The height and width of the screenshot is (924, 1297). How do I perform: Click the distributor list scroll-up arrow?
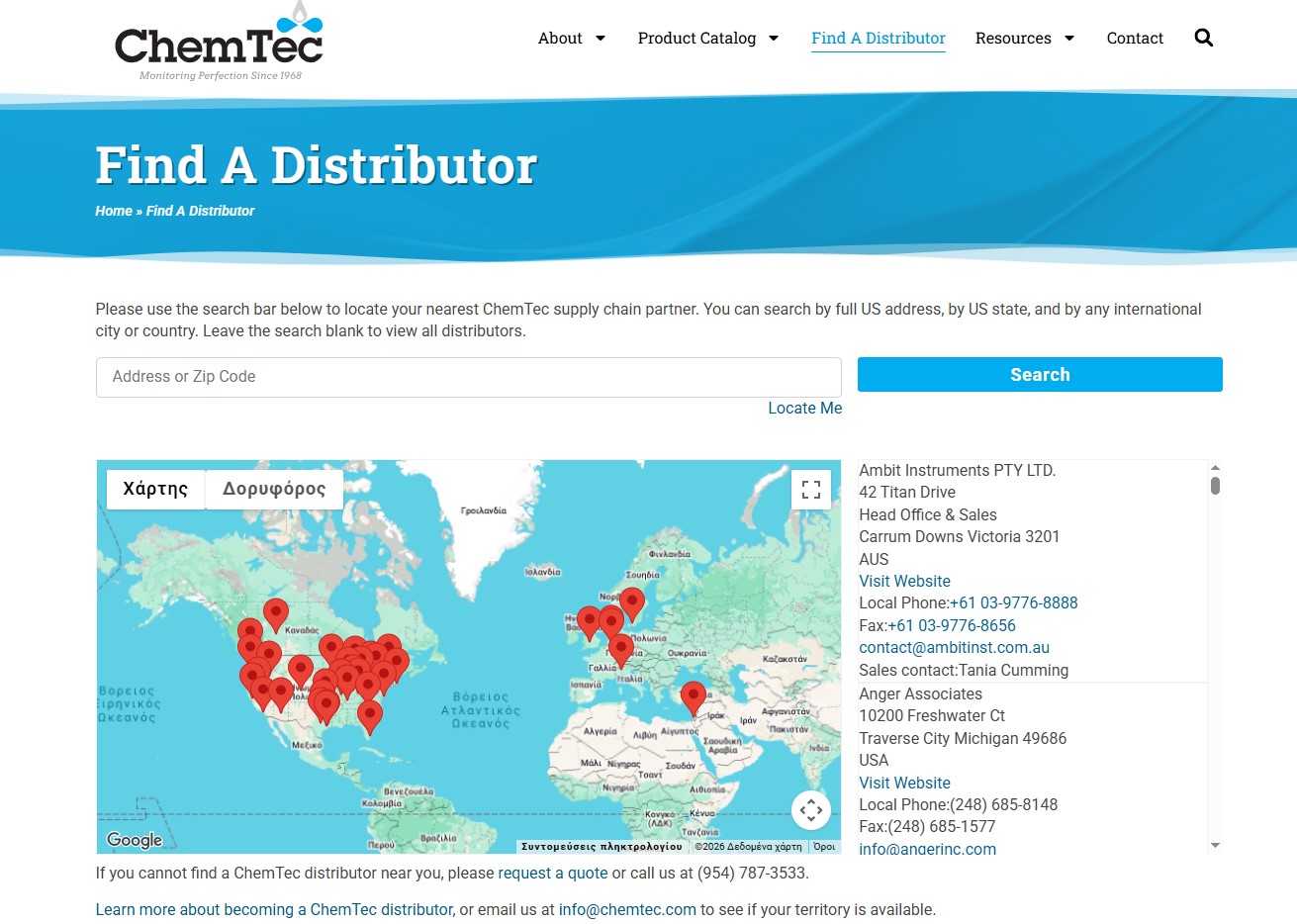click(x=1215, y=468)
